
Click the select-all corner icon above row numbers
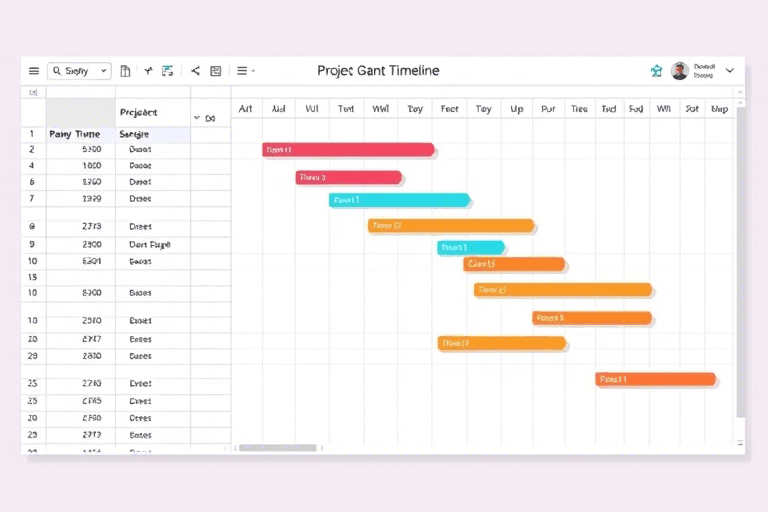click(x=33, y=92)
